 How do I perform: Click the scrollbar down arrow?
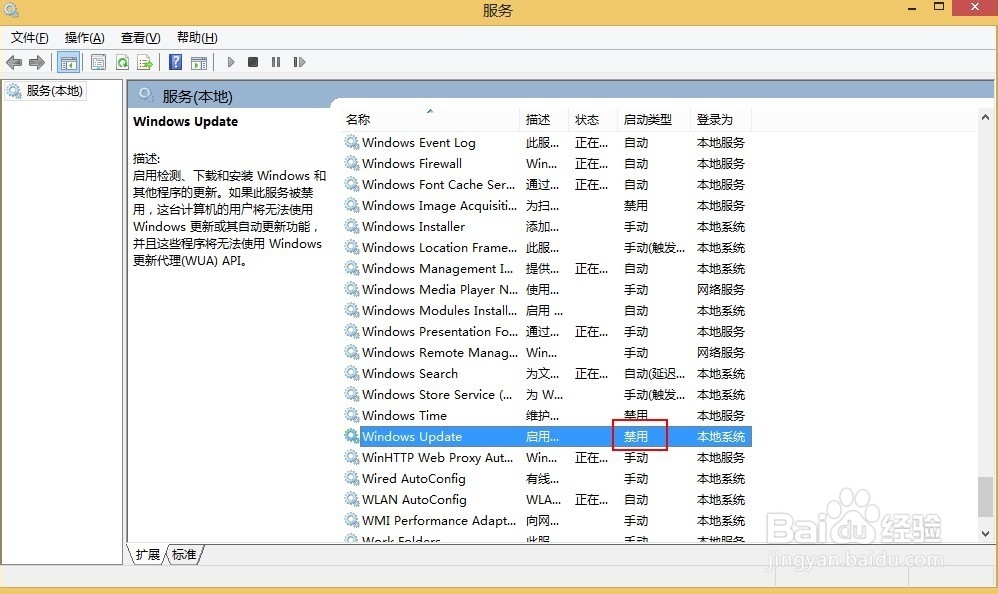[985, 534]
